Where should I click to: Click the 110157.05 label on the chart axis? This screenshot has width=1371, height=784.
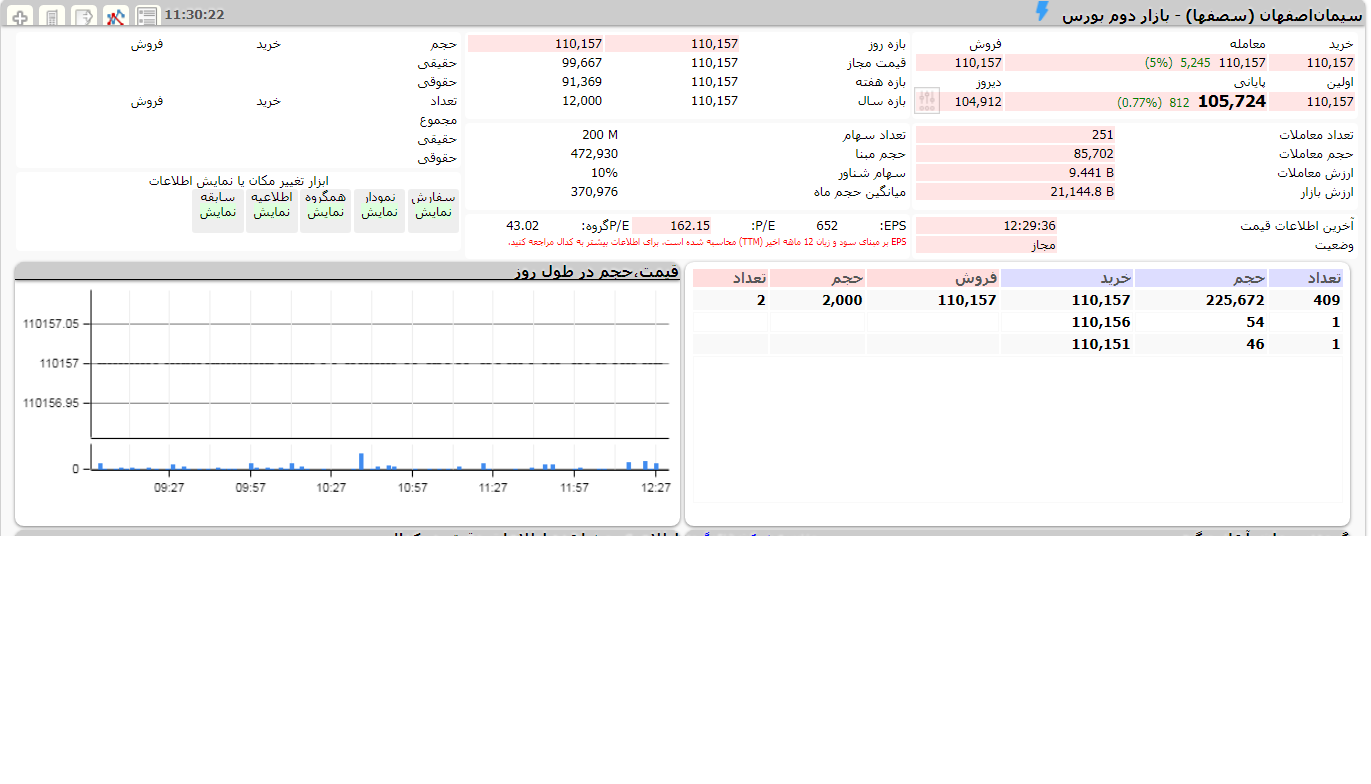(x=51, y=324)
